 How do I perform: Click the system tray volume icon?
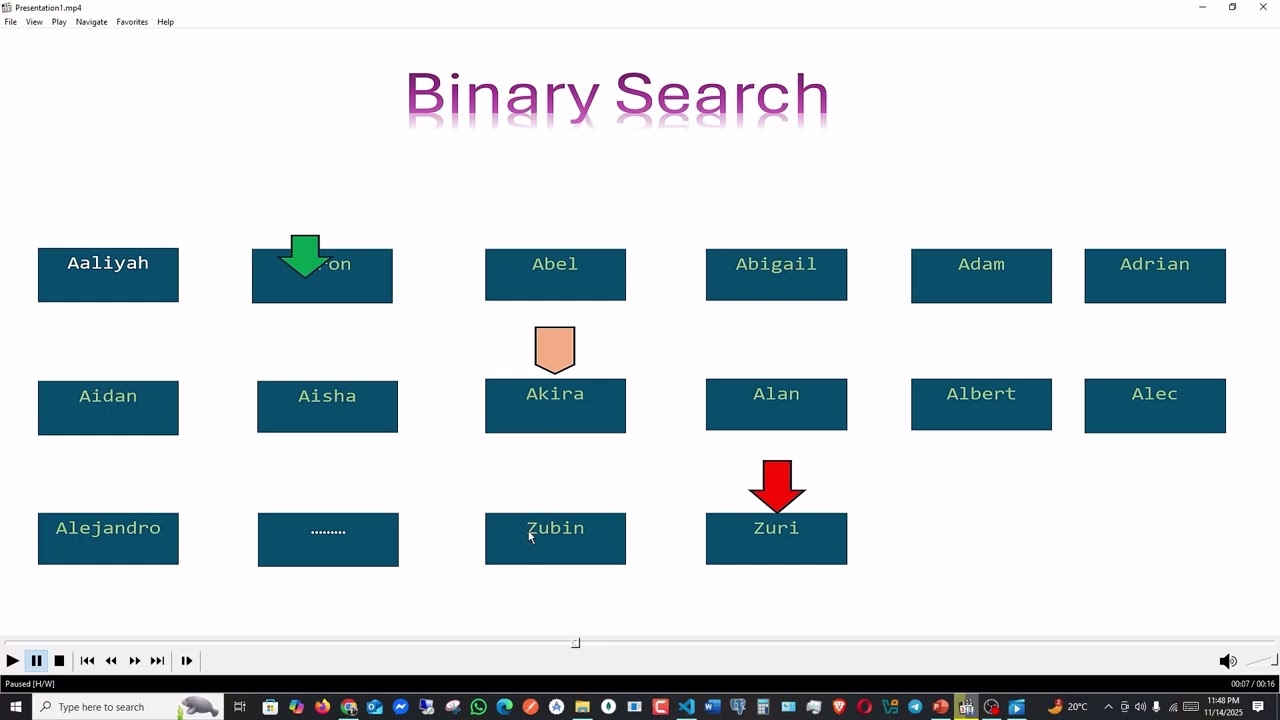click(1140, 707)
